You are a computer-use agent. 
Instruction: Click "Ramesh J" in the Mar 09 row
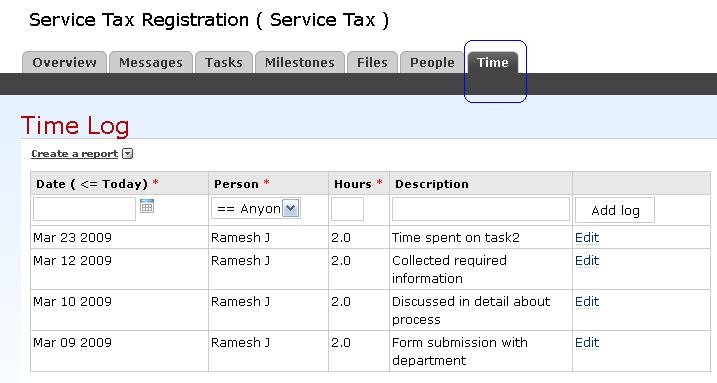(240, 343)
